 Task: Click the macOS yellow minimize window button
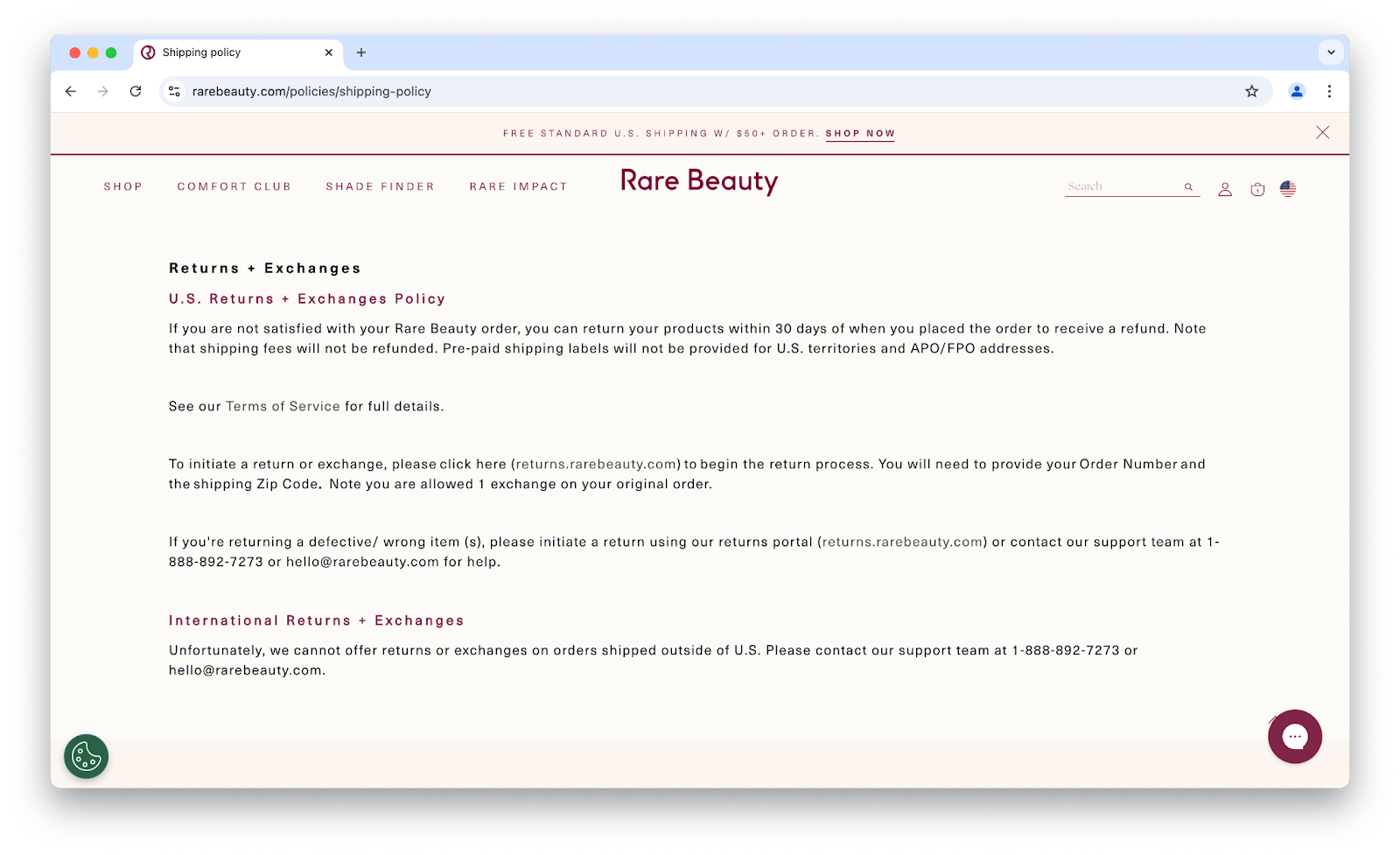click(x=93, y=53)
